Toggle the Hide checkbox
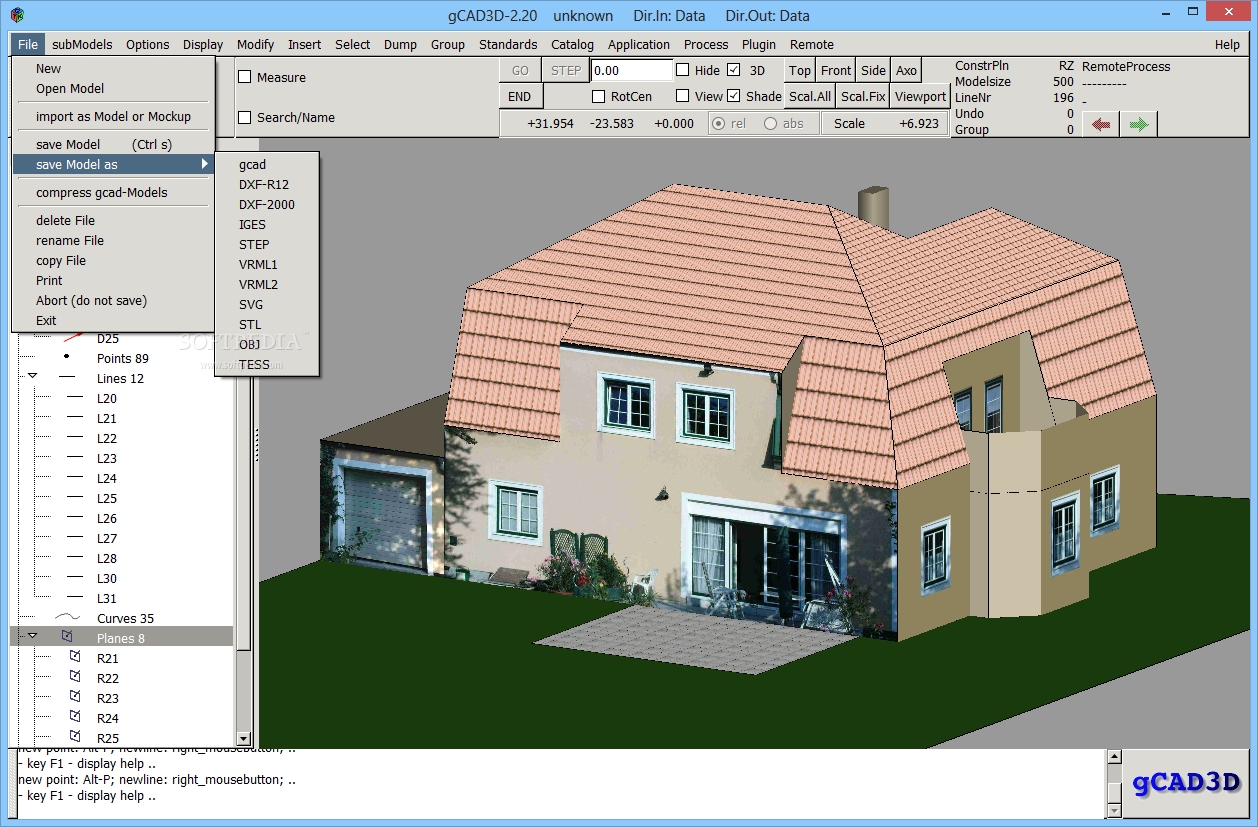Viewport: 1258px width, 827px height. [683, 70]
